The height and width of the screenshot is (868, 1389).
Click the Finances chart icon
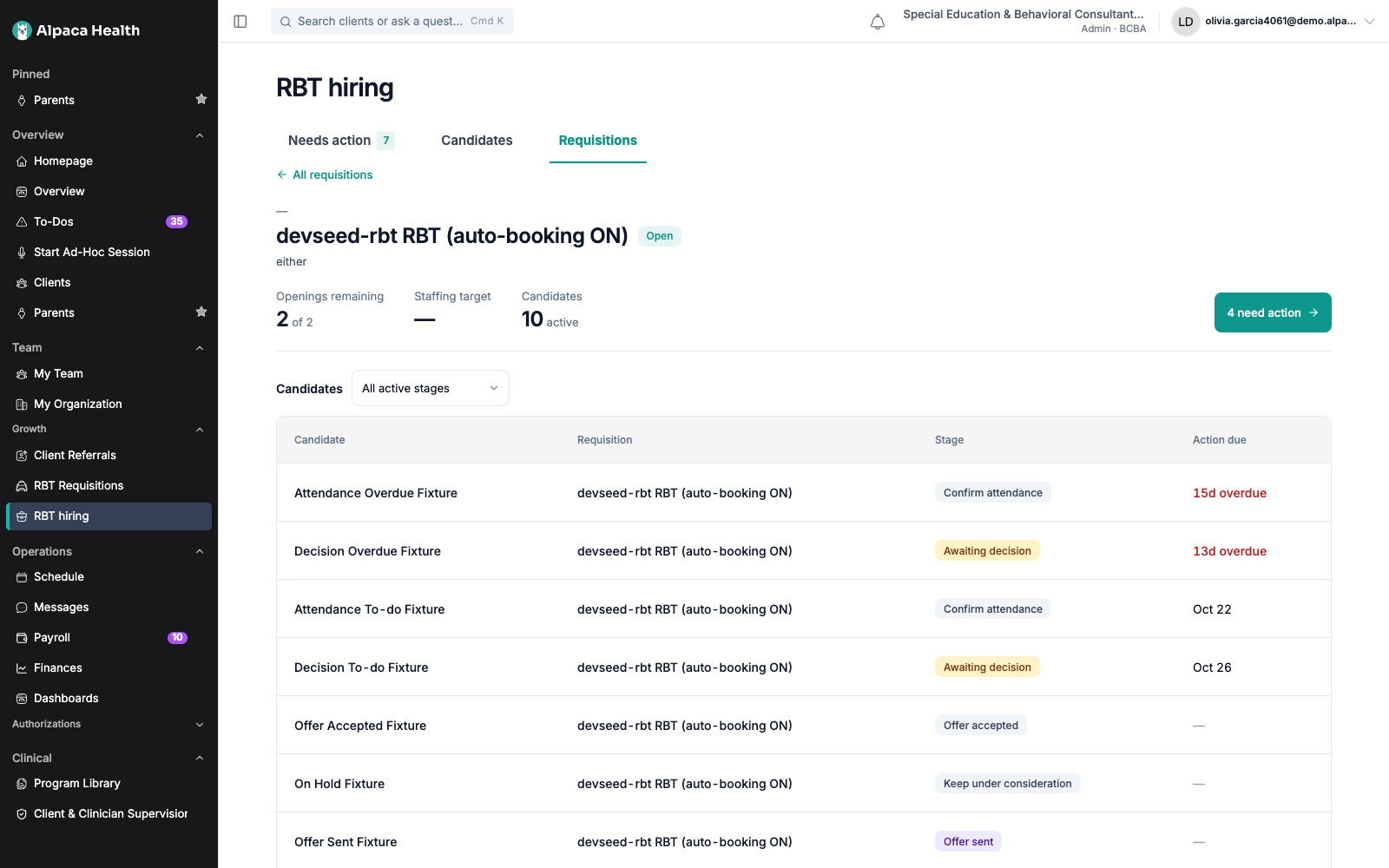(x=22, y=668)
